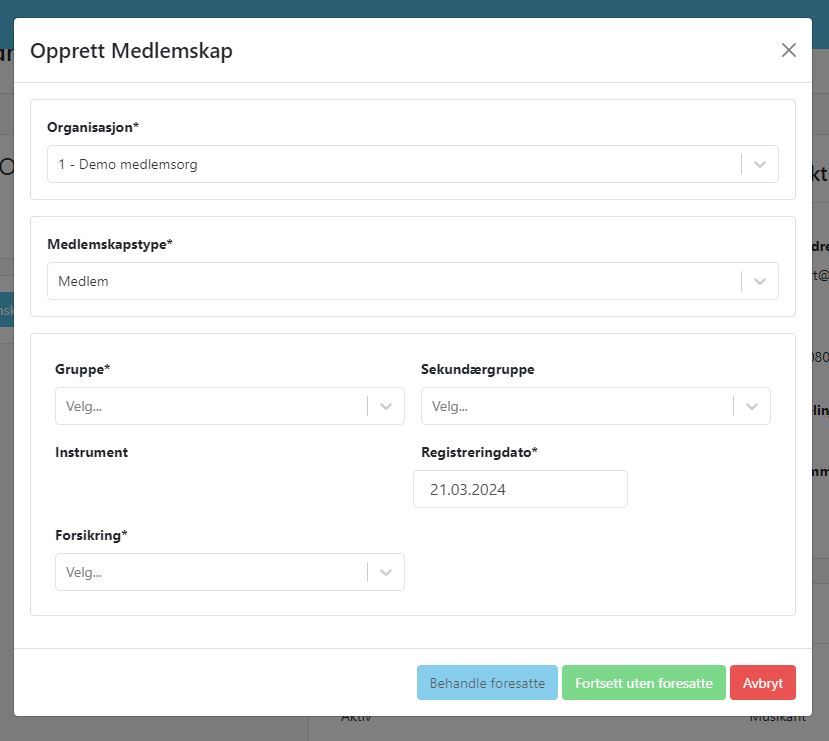The image size is (829, 741).
Task: Click the Forsikring* field label
Action: tap(92, 535)
